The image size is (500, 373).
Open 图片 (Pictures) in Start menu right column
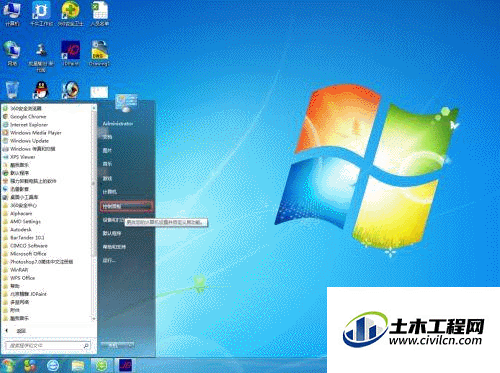[x=107, y=151]
